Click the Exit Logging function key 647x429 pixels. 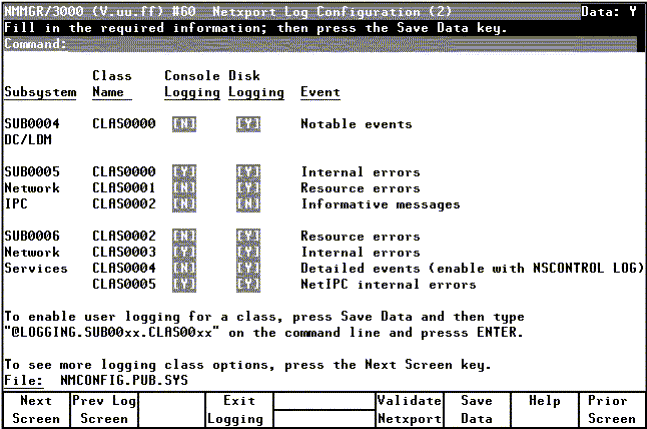239,410
